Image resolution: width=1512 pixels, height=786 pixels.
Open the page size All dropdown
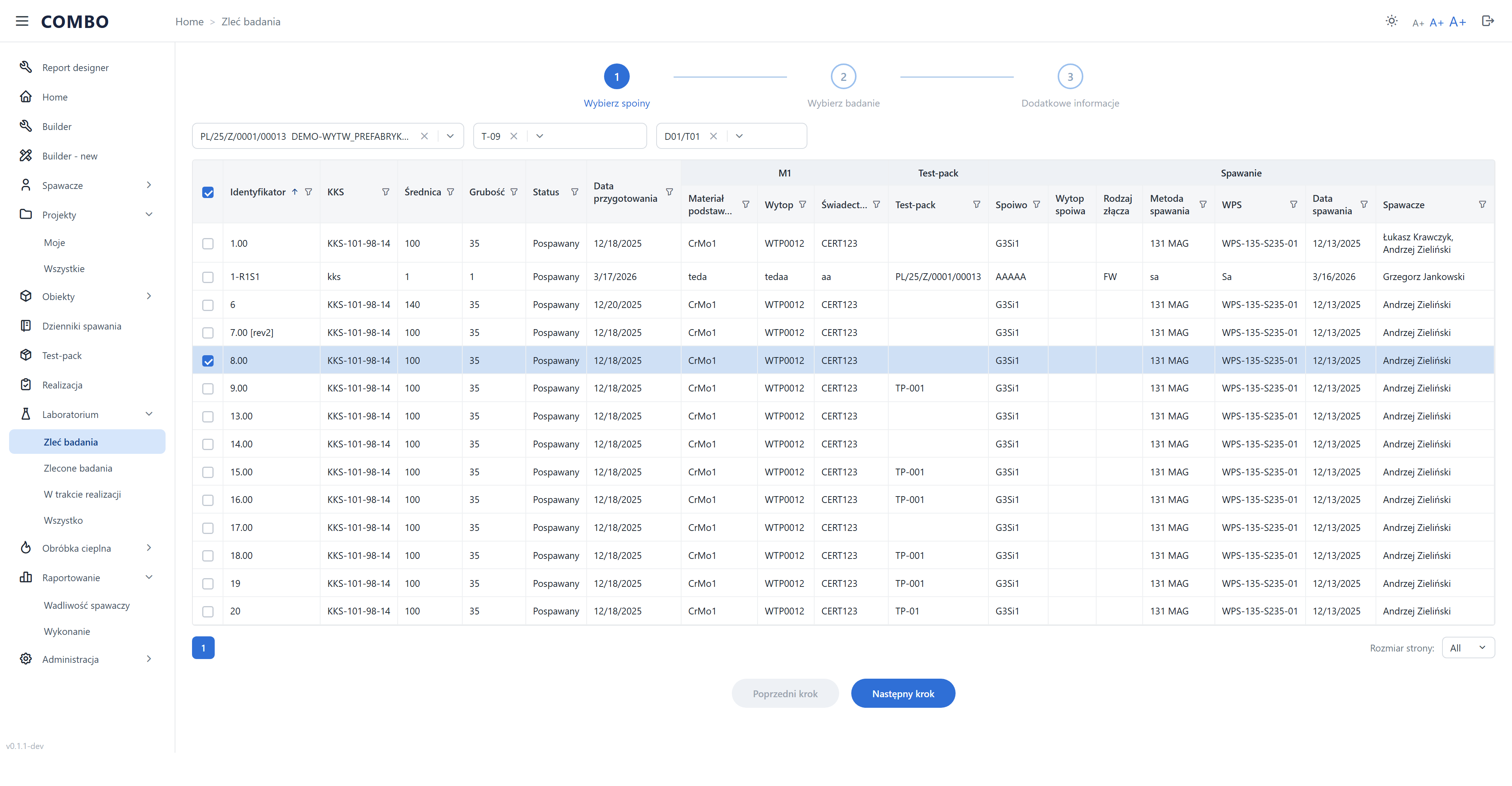click(x=1468, y=648)
